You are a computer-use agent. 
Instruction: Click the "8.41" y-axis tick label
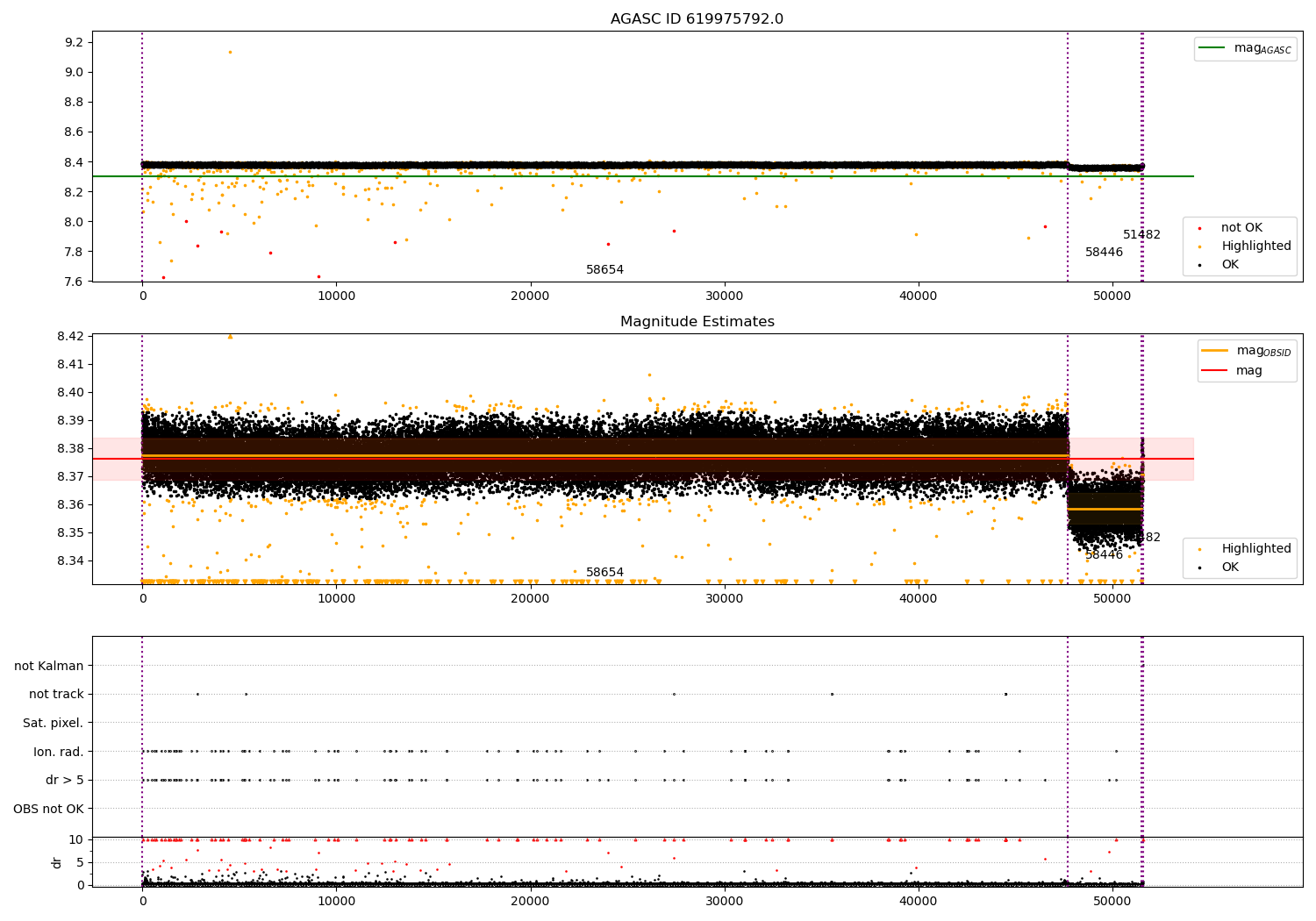point(70,365)
